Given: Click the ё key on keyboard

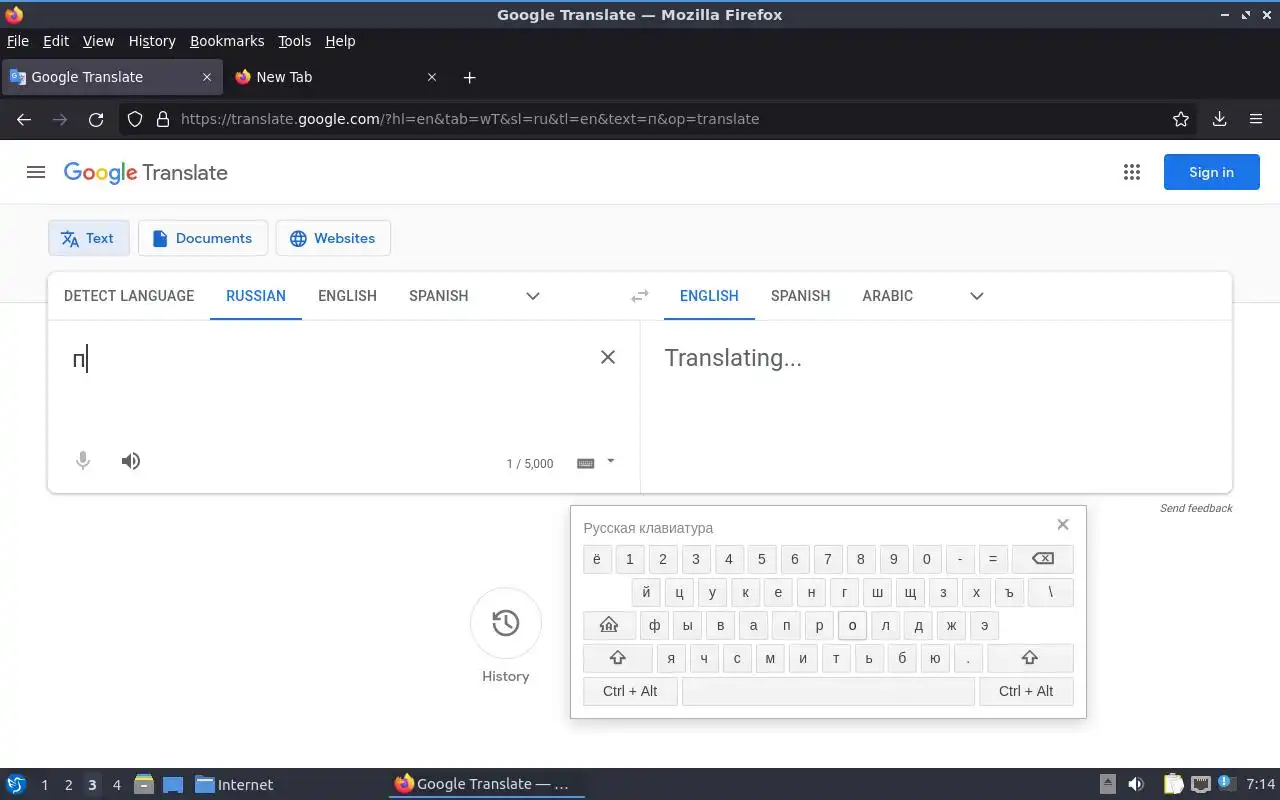Looking at the screenshot, I should [597, 559].
